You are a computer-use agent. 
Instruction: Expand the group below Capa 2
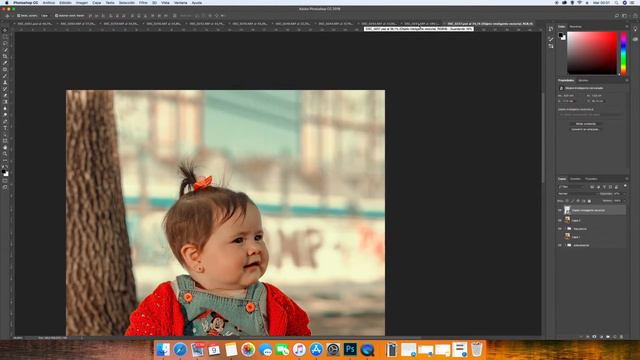click(x=565, y=229)
